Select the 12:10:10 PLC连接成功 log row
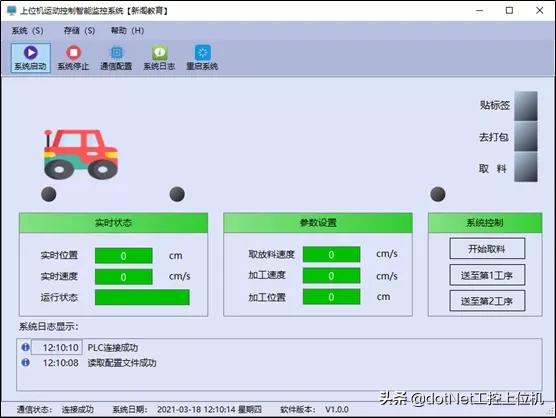This screenshot has height=418, width=556. [x=279, y=347]
